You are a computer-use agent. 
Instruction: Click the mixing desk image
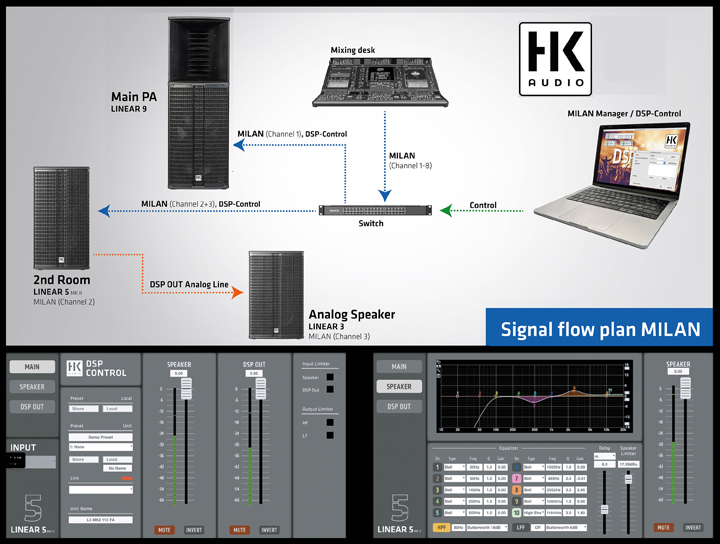tap(380, 82)
